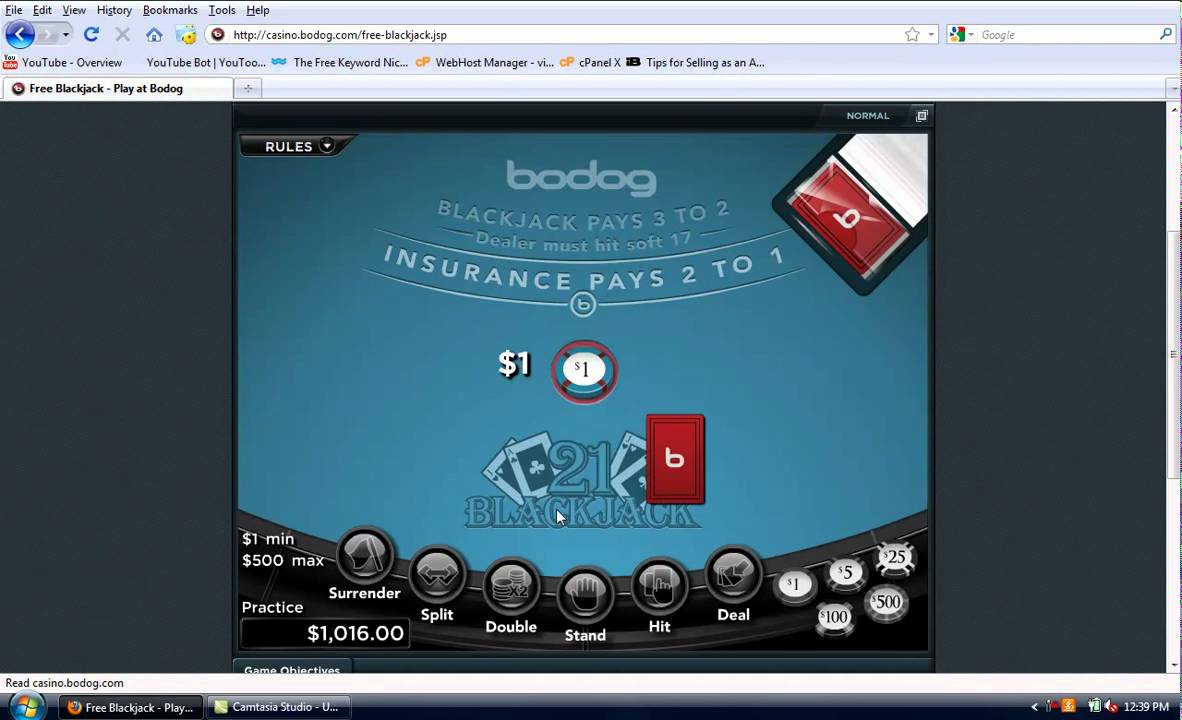1182x720 pixels.
Task: Click the stop loading X icon
Action: click(123, 35)
